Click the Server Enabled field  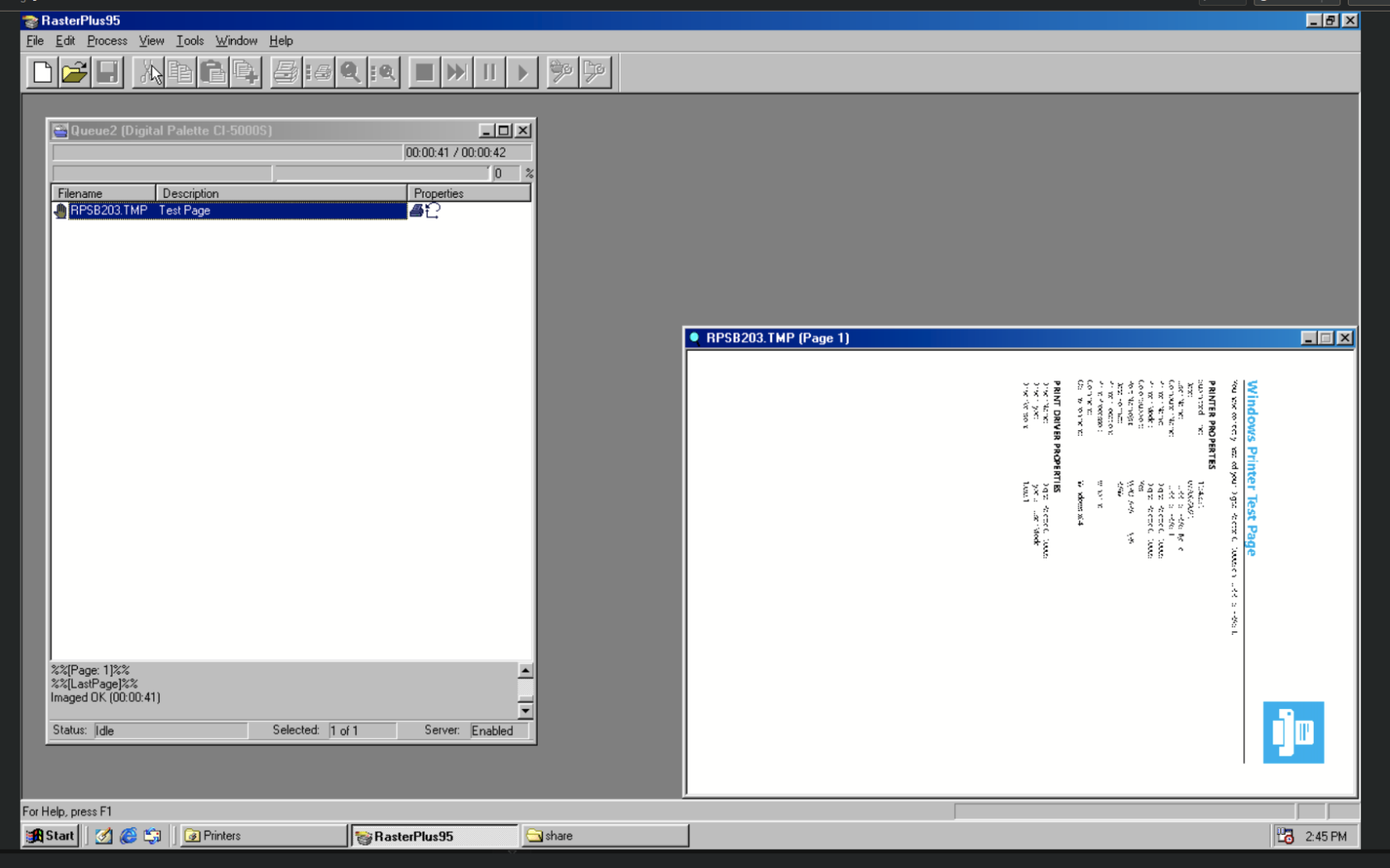tap(499, 730)
